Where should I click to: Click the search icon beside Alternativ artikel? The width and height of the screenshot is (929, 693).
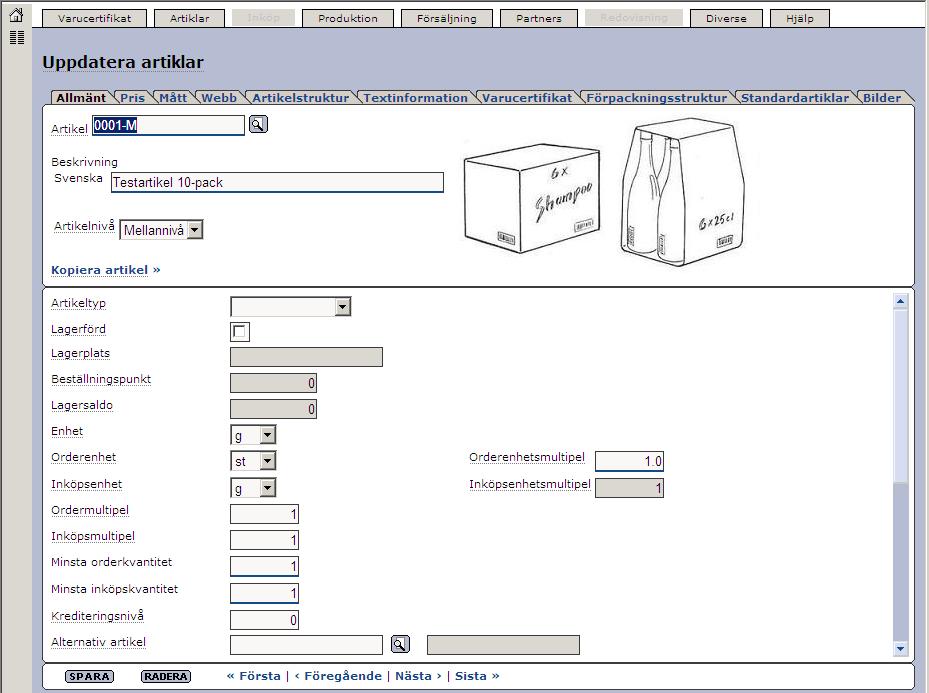(400, 644)
